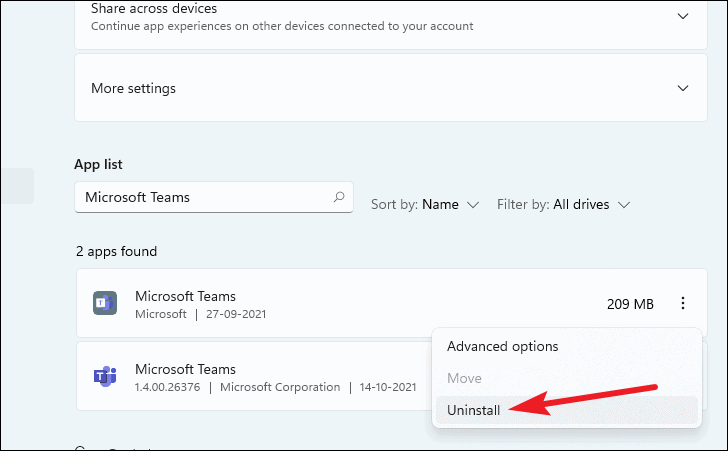Click the greyed Move menu entry
This screenshot has width=728, height=451.
point(464,378)
